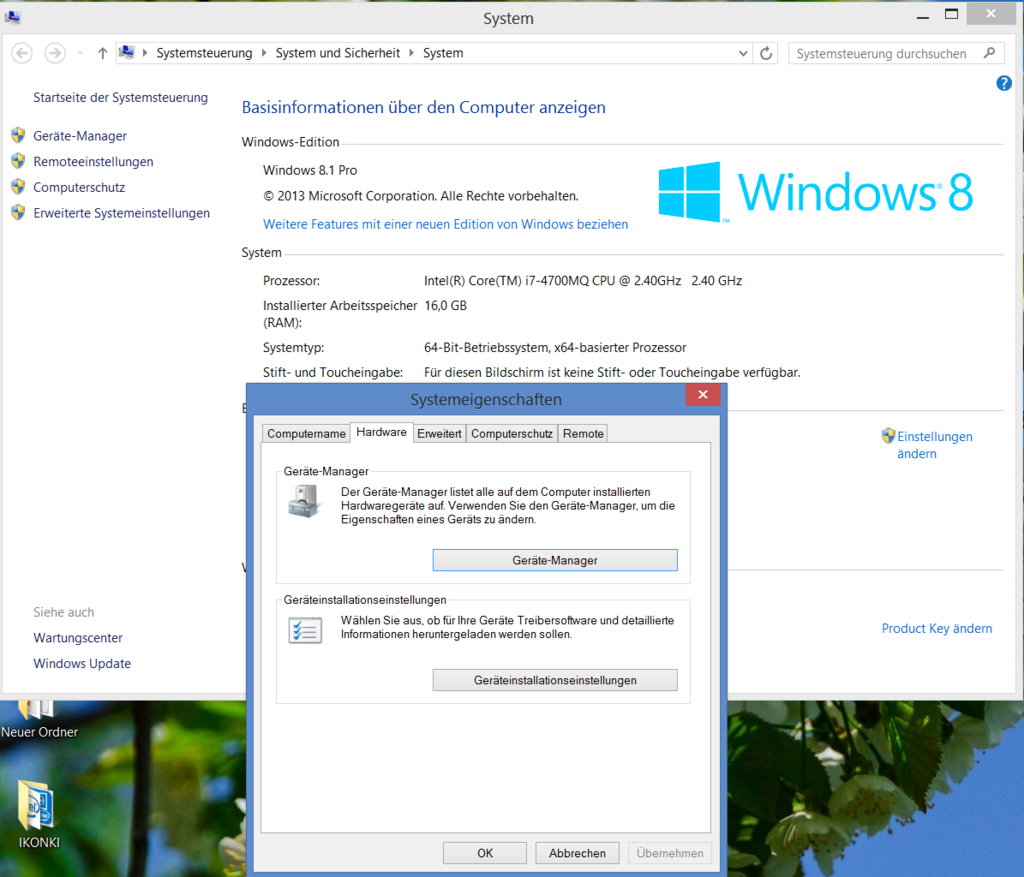Open Remoteeinstellungen in sidebar
1024x877 pixels.
pos(93,161)
